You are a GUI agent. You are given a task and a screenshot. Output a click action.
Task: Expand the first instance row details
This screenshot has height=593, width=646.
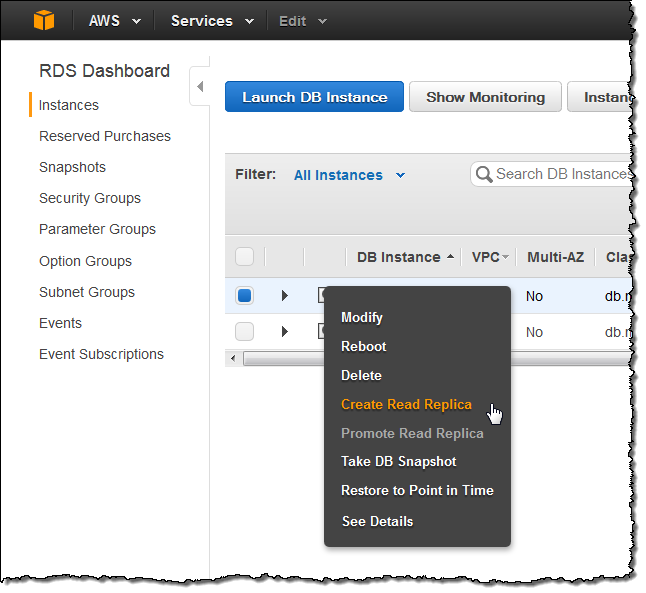pyautogui.click(x=285, y=295)
